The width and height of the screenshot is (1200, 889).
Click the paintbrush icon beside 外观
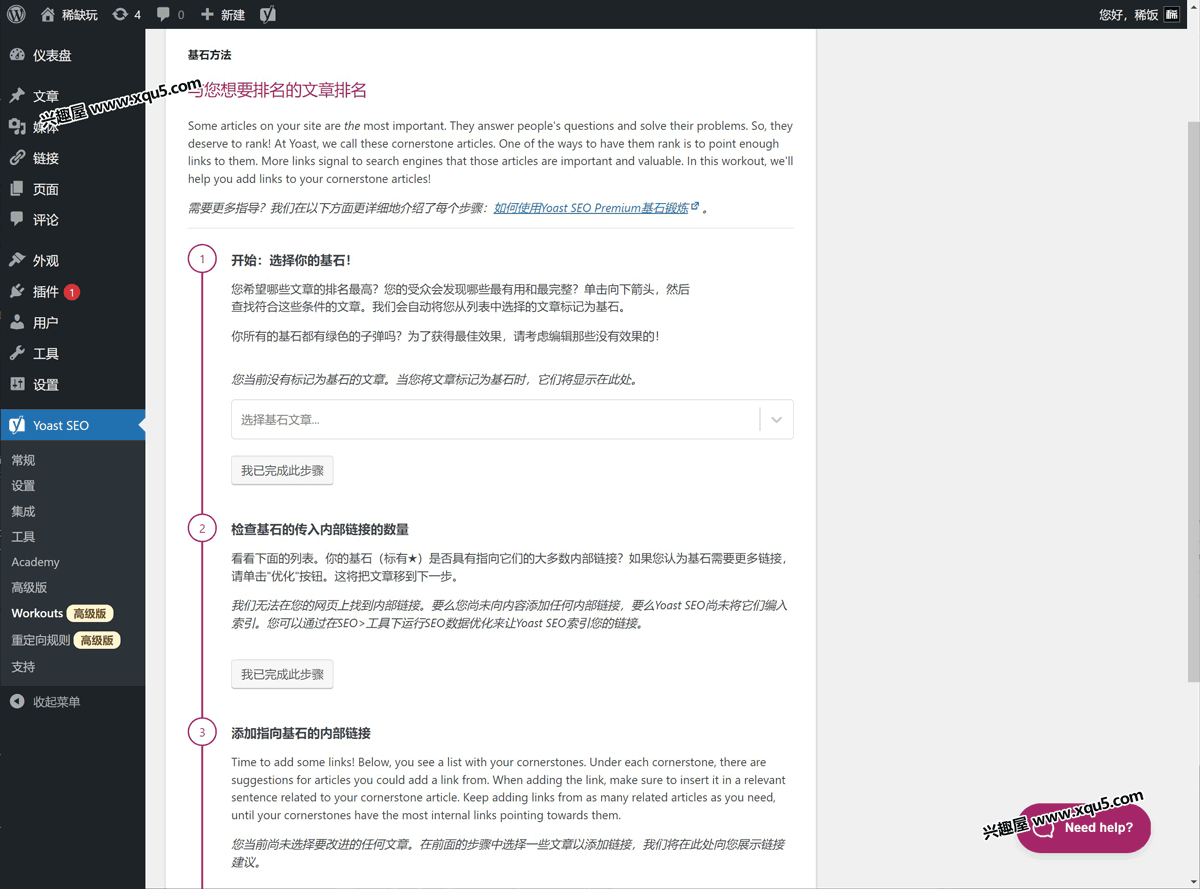(17, 260)
